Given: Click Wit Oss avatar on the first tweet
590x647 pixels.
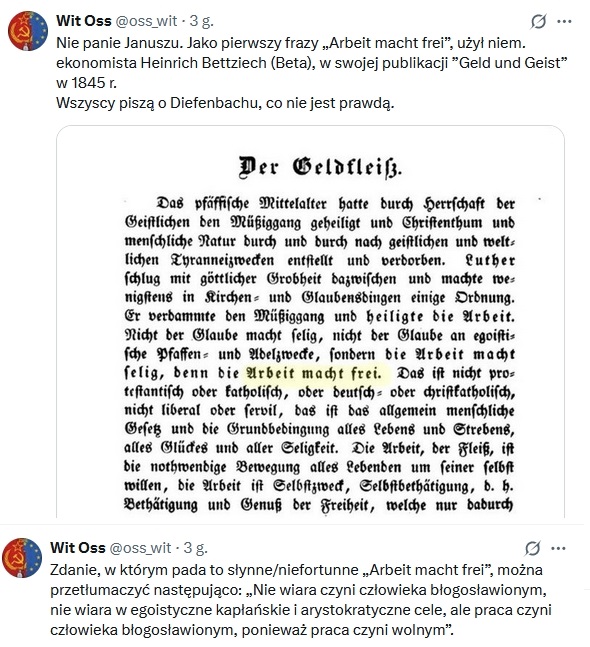Looking at the screenshot, I should tap(28, 31).
